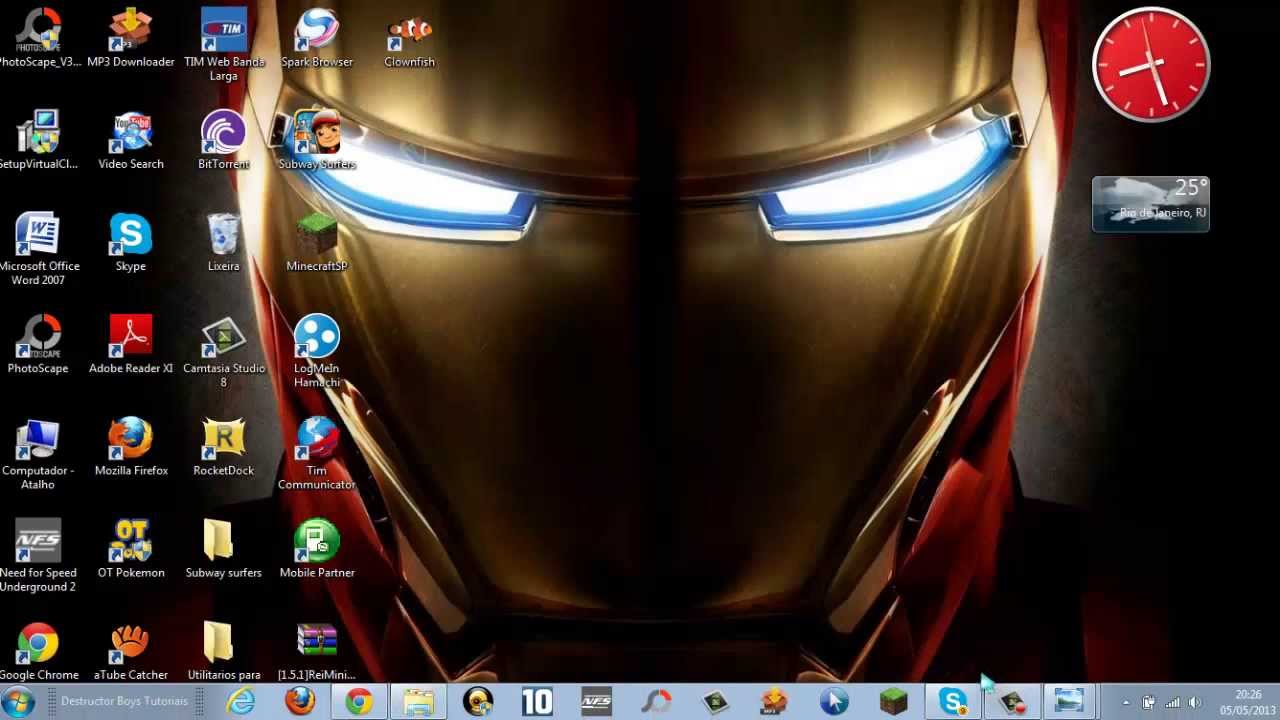1280x720 pixels.
Task: Open the NFS taskbar icon
Action: [596, 702]
